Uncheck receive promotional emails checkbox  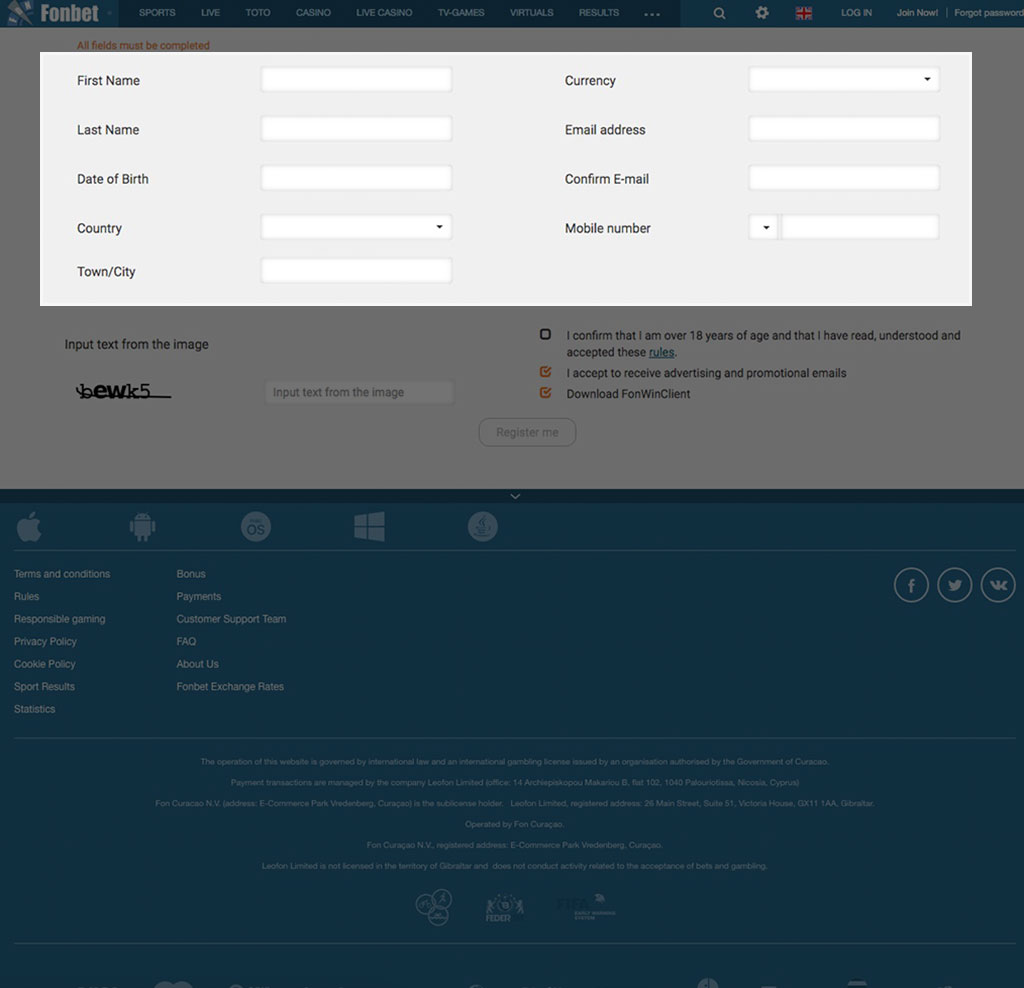click(545, 372)
